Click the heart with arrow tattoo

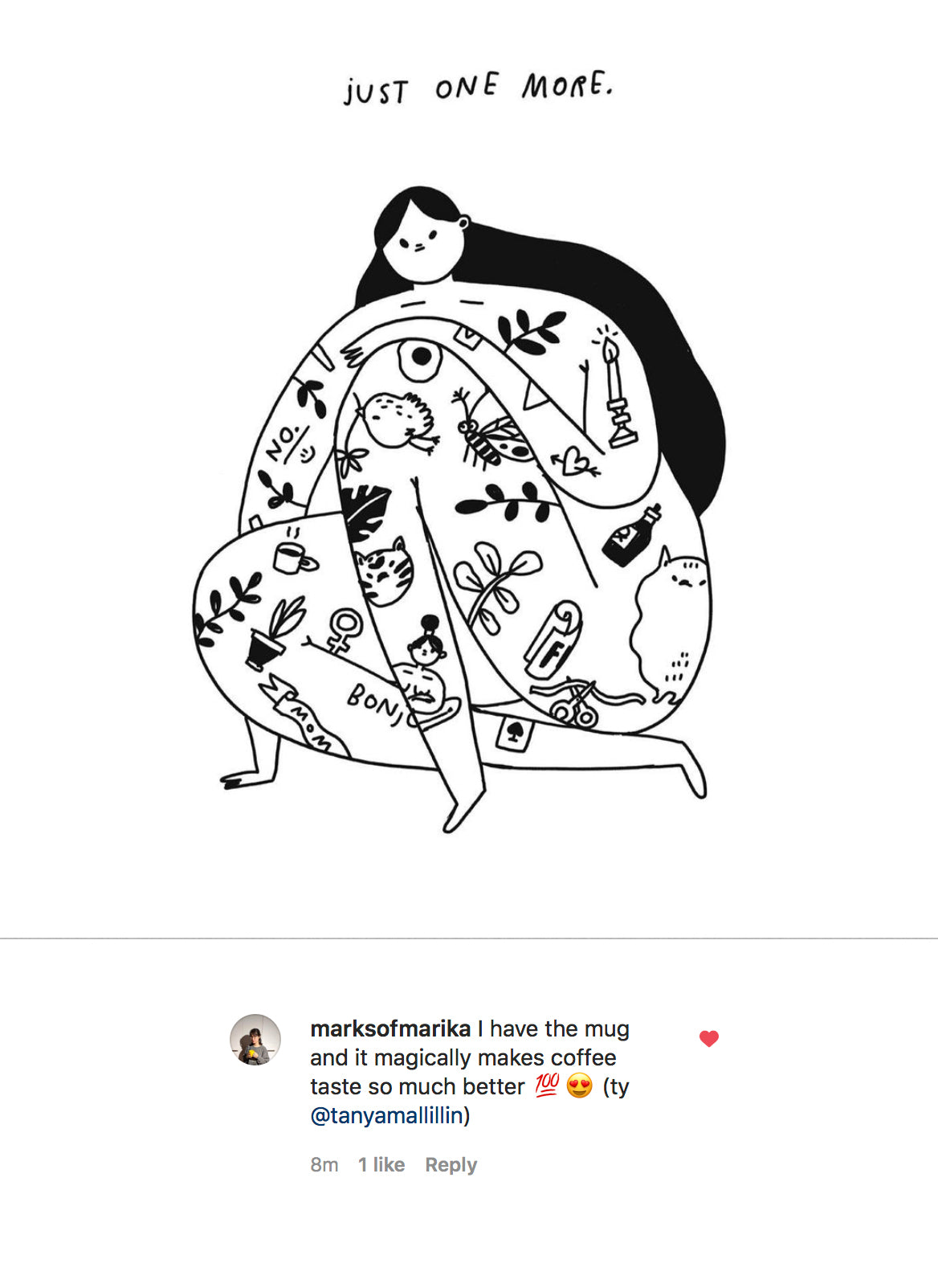coord(575,462)
